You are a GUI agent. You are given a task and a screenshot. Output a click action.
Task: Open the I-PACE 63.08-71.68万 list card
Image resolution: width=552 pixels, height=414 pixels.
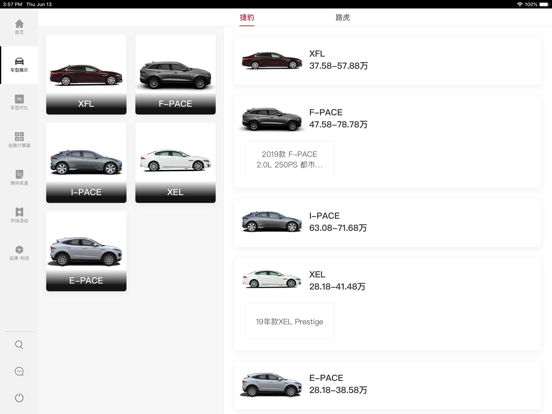[x=387, y=223]
